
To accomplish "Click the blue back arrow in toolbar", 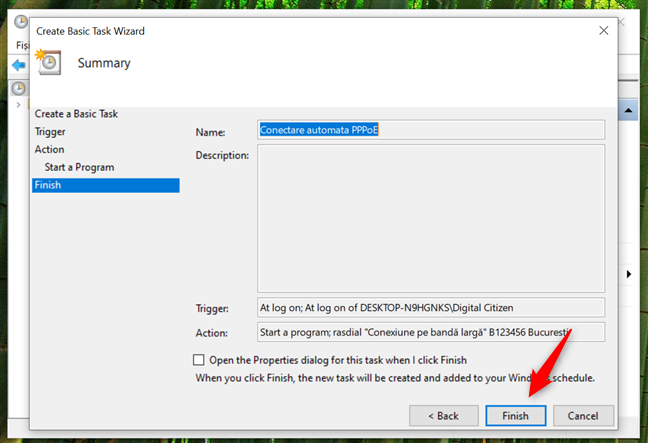I will point(18,65).
